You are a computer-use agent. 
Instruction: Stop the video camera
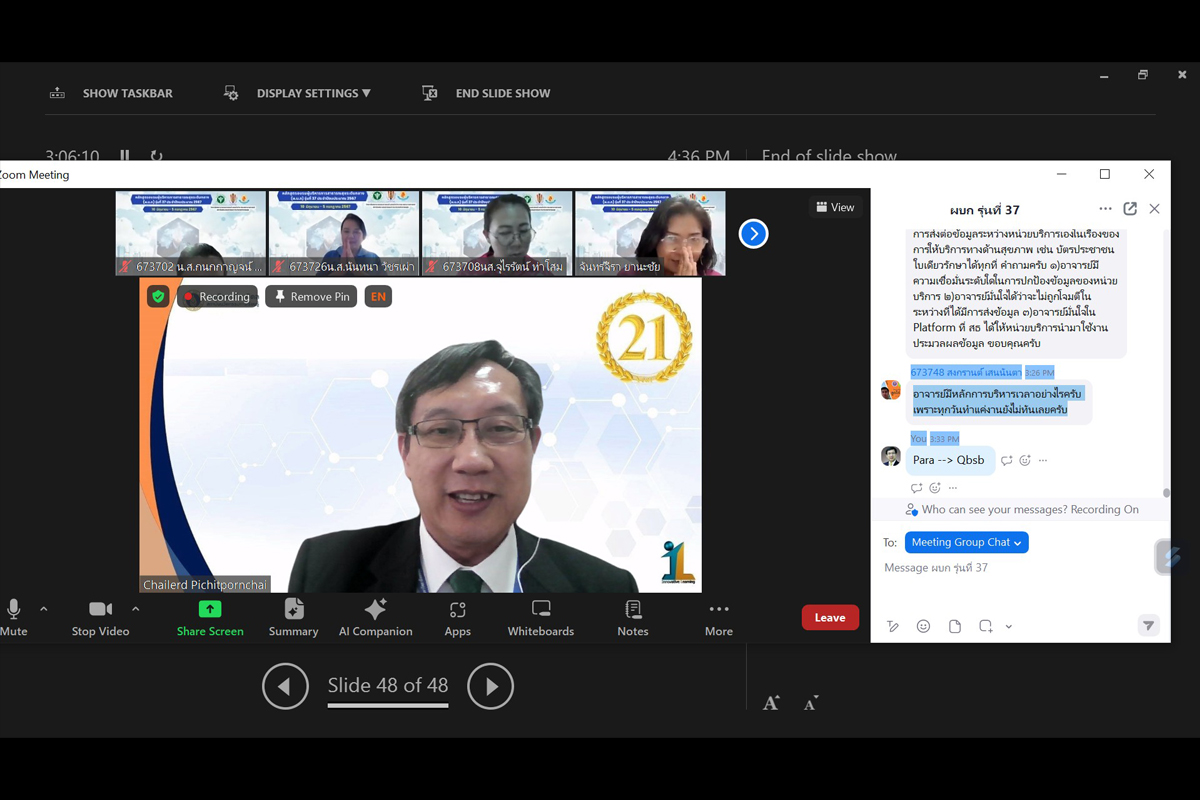point(100,609)
